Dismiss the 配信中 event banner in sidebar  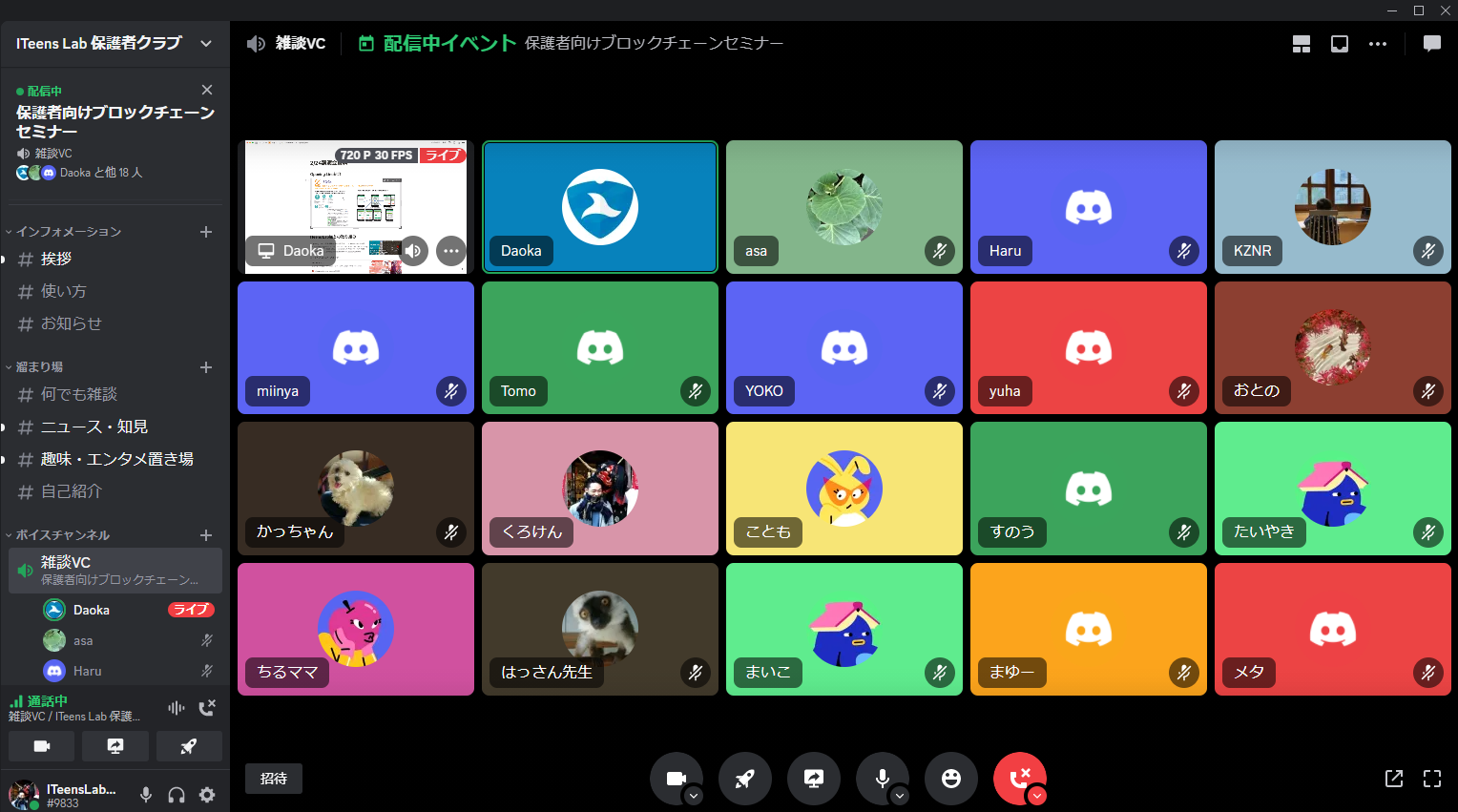[207, 90]
